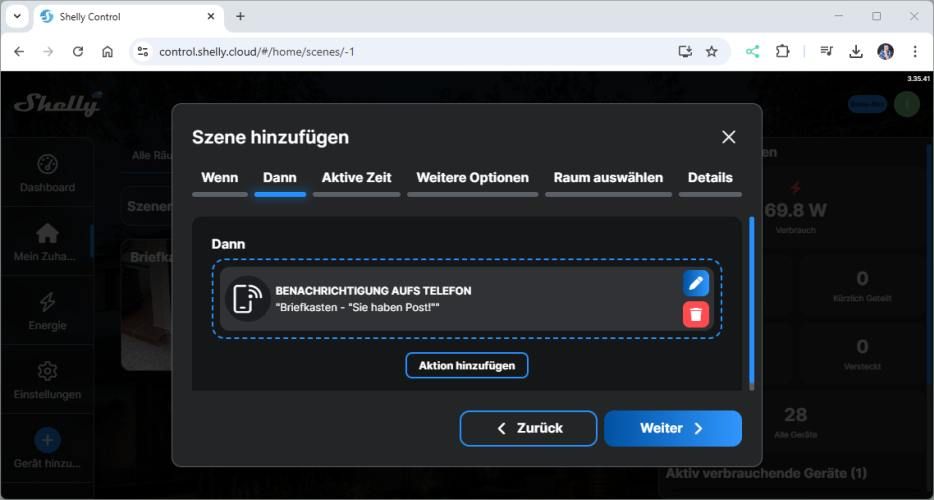Open the browser extensions puzzle icon
Screen dimensions: 934x500
[783, 51]
